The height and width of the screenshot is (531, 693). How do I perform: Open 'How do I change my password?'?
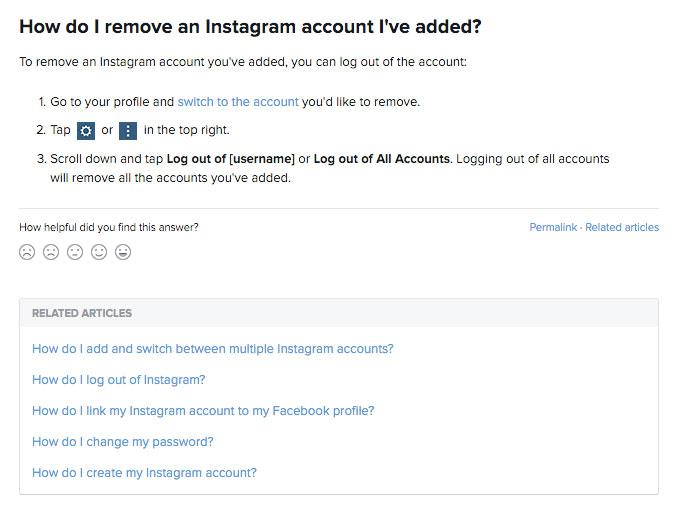pos(122,442)
